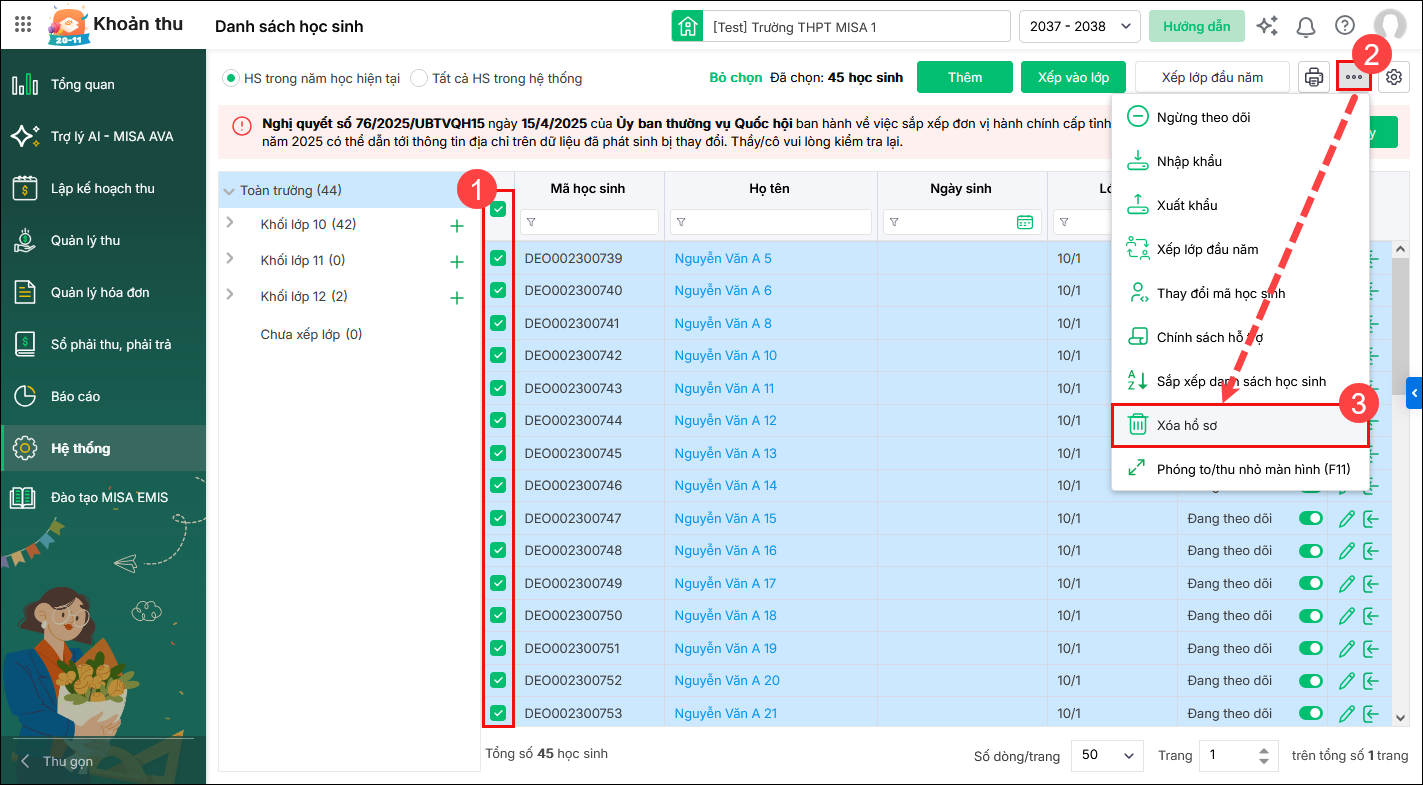Viewport: 1423px width, 785px height.
Task: Uncheck the select-all header checkbox
Action: pos(498,209)
